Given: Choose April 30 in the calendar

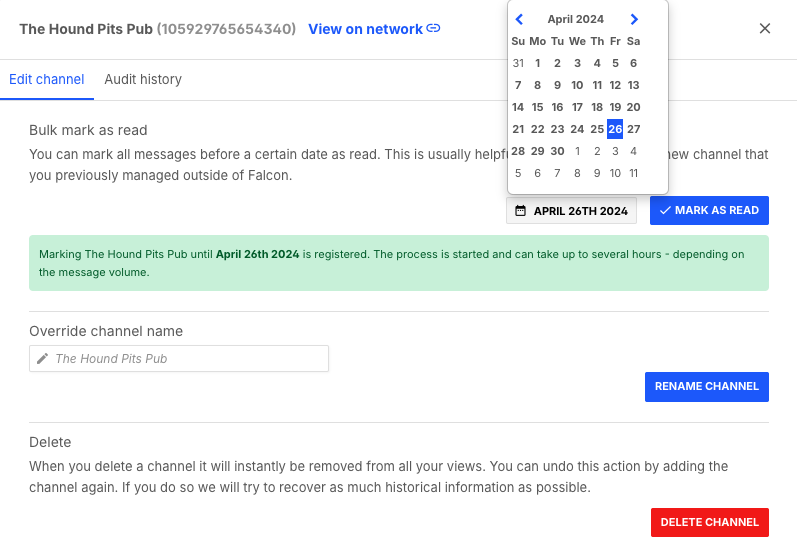Looking at the screenshot, I should point(557,151).
